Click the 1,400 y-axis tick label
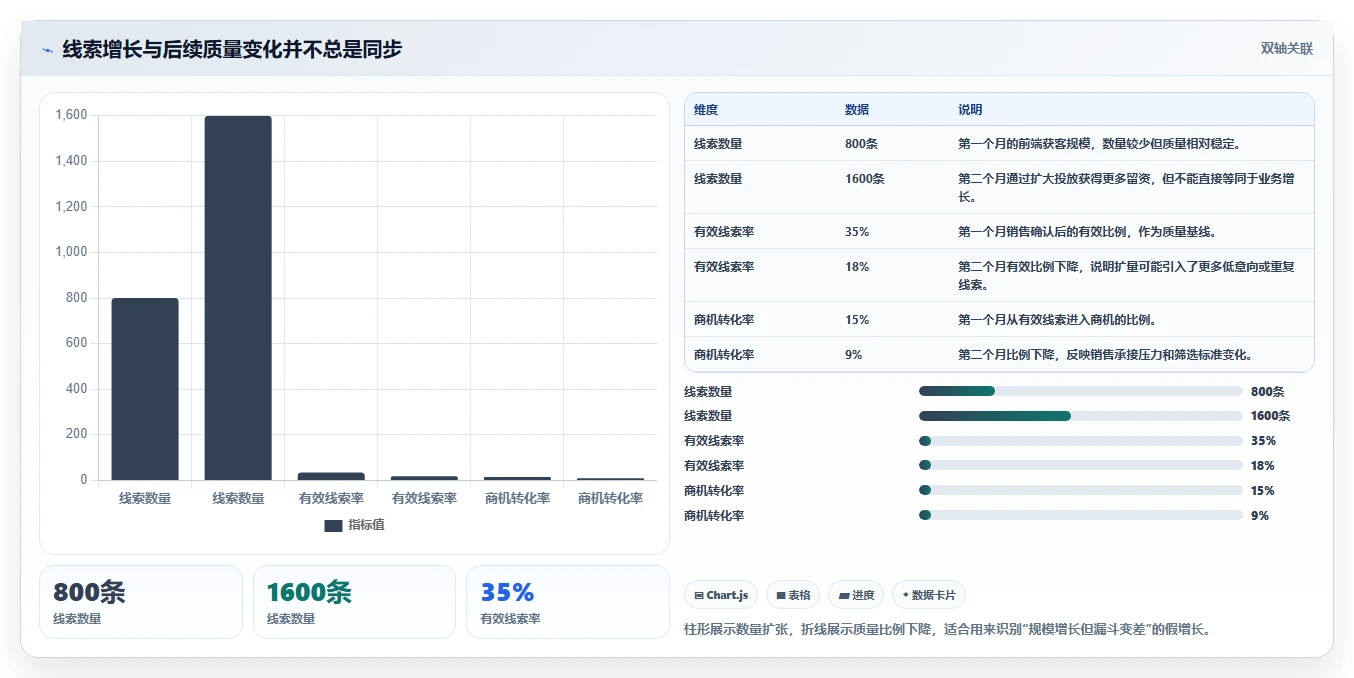 71,161
